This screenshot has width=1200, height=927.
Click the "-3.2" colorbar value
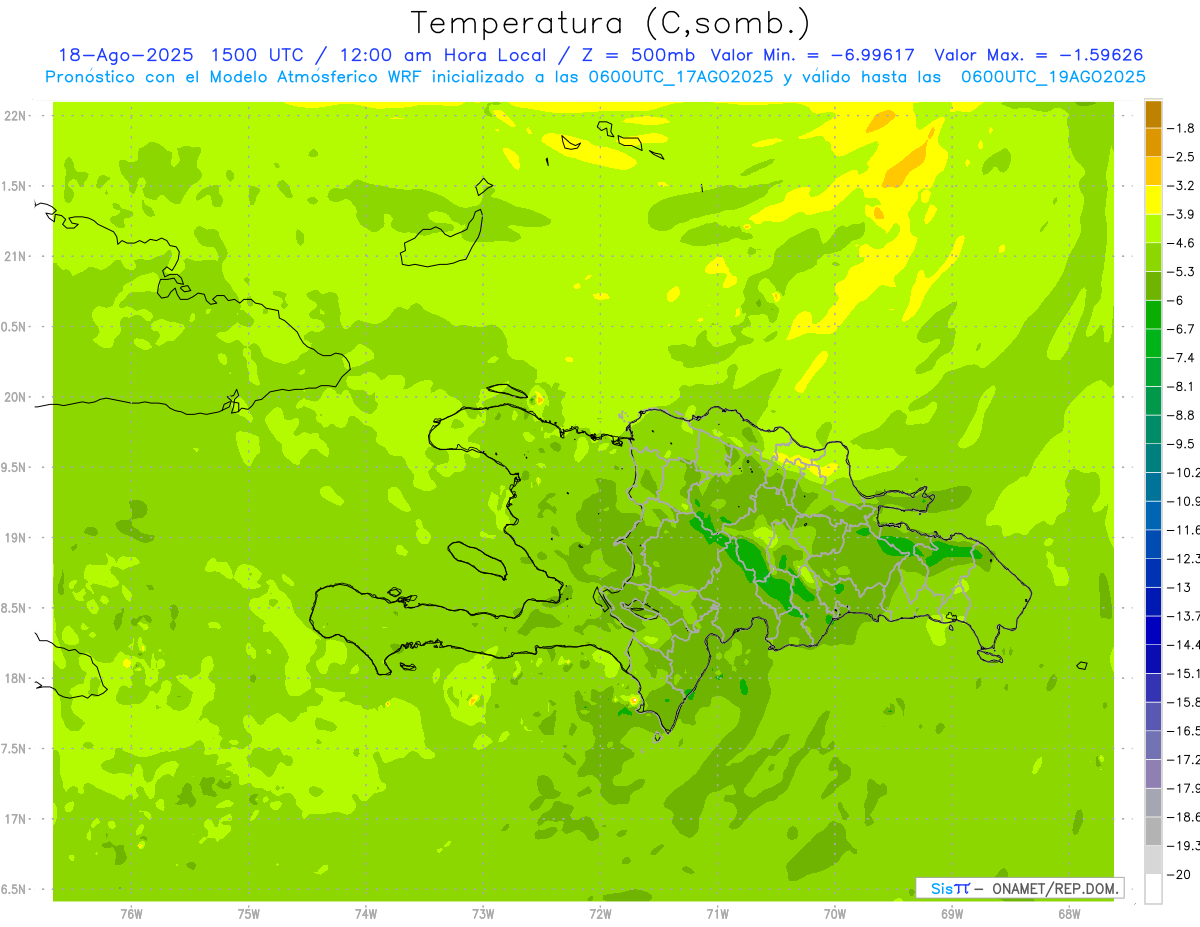[x=1182, y=186]
